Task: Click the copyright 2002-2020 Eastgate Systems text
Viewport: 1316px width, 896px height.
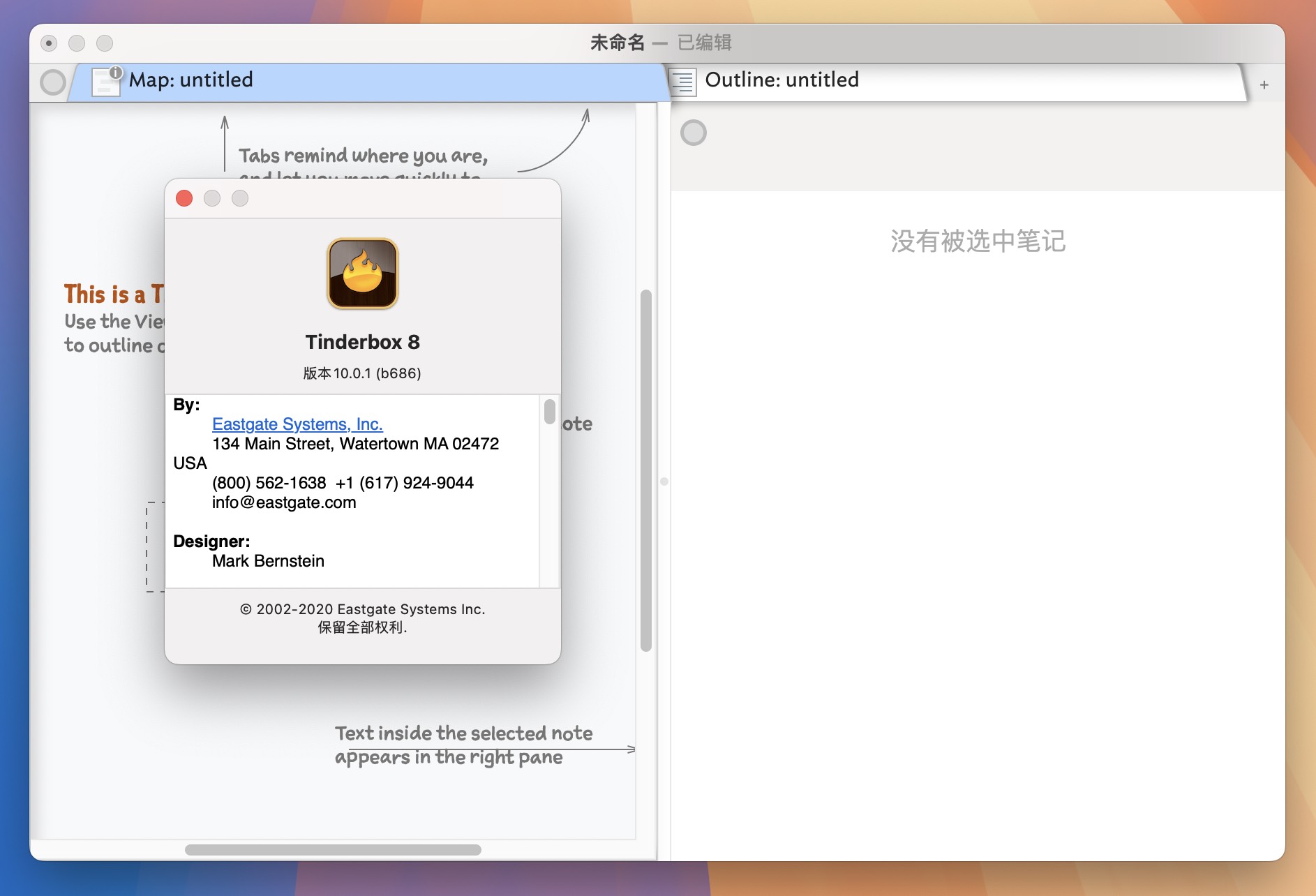Action: (363, 609)
